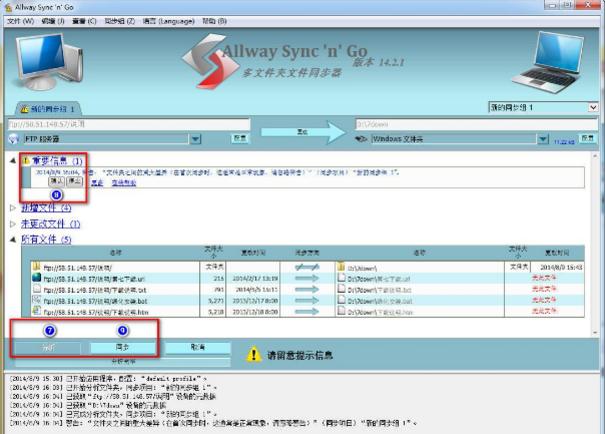This screenshot has height=434, width=605.
Task: Click the blank file icon of D:\7down .txt entry
Action: [x=341, y=289]
